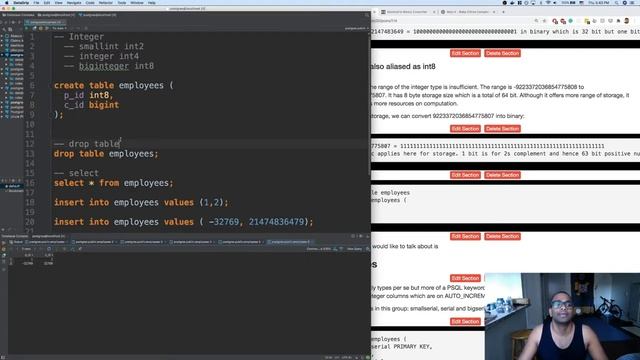The width and height of the screenshot is (640, 360).
Task: Click the -32769 cell in results grid
Action: coord(28,264)
